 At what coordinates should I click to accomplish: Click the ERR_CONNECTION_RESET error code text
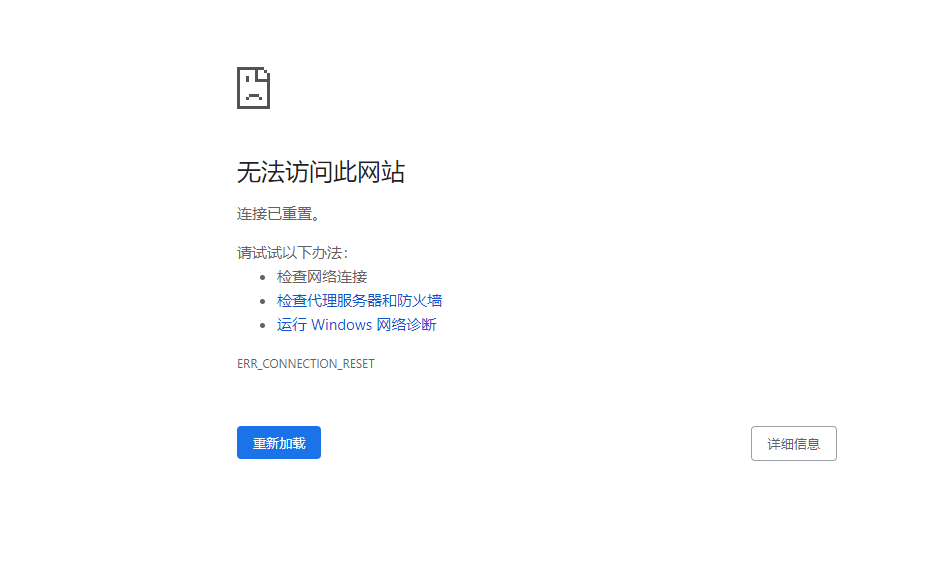(306, 363)
